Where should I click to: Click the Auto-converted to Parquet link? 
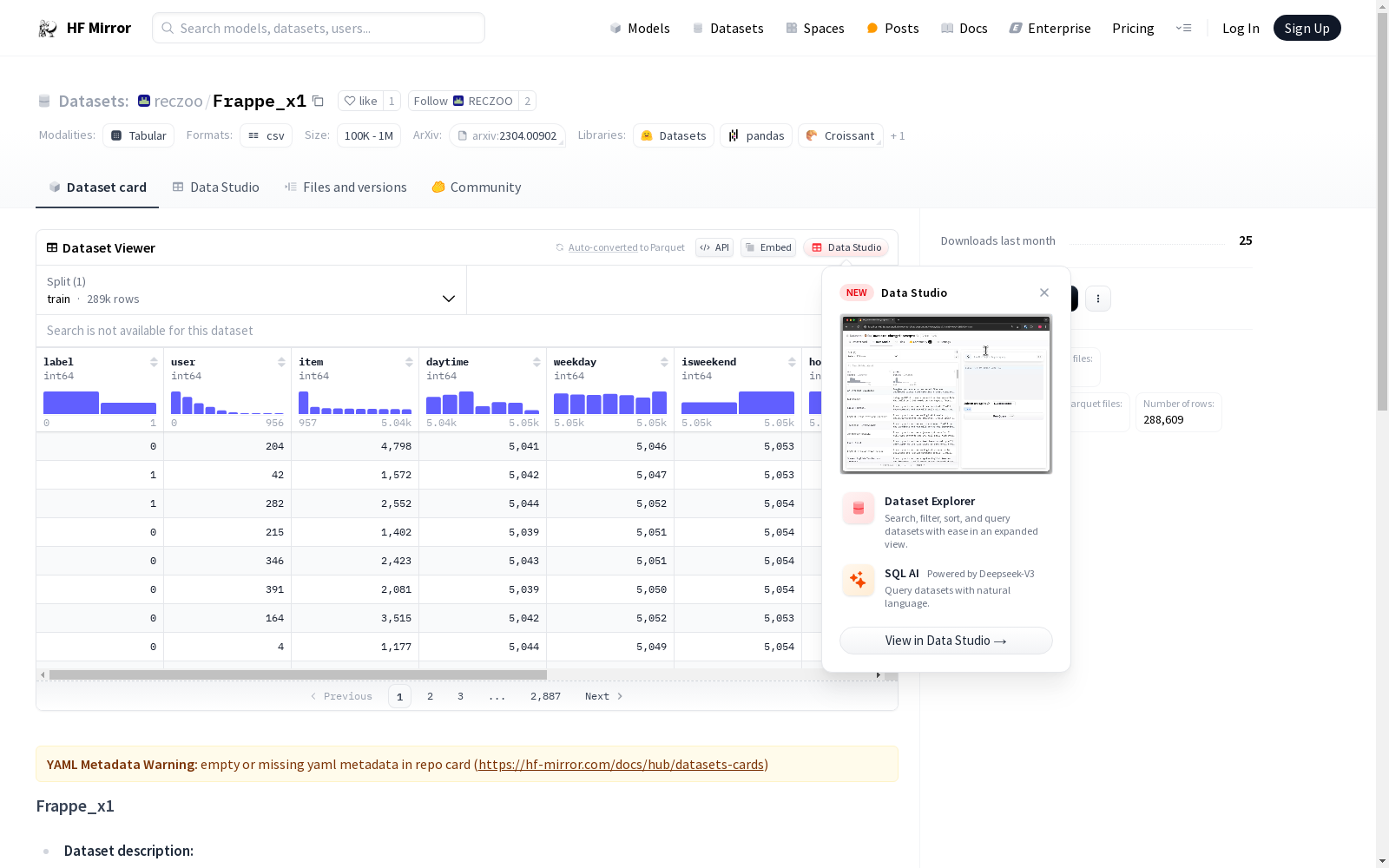(603, 247)
